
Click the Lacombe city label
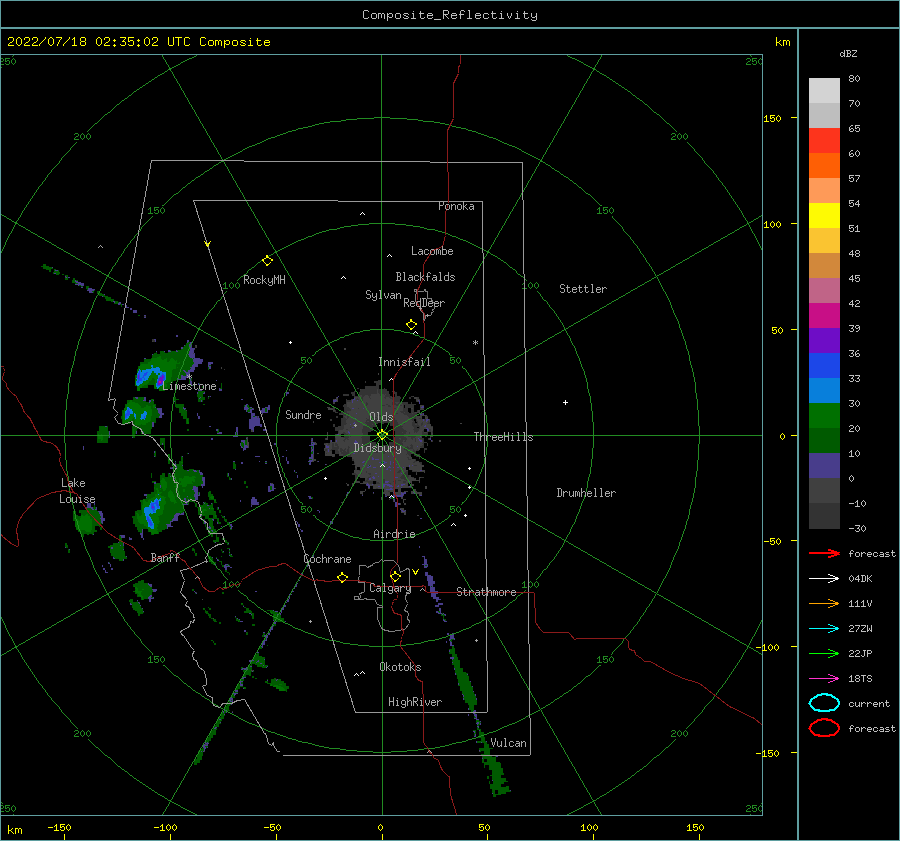(x=432, y=251)
